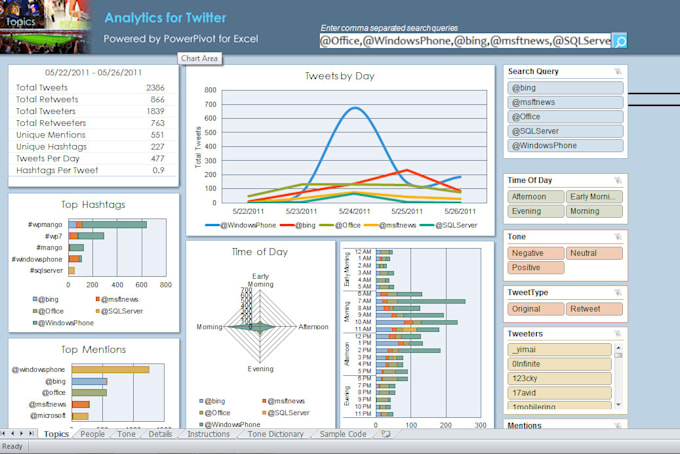Clear the Tweeters slicer filter

tap(618, 334)
